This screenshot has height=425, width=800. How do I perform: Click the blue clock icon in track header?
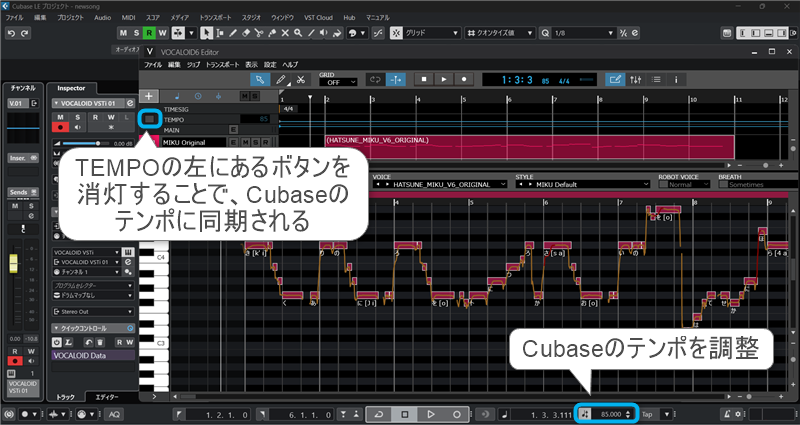pos(198,96)
